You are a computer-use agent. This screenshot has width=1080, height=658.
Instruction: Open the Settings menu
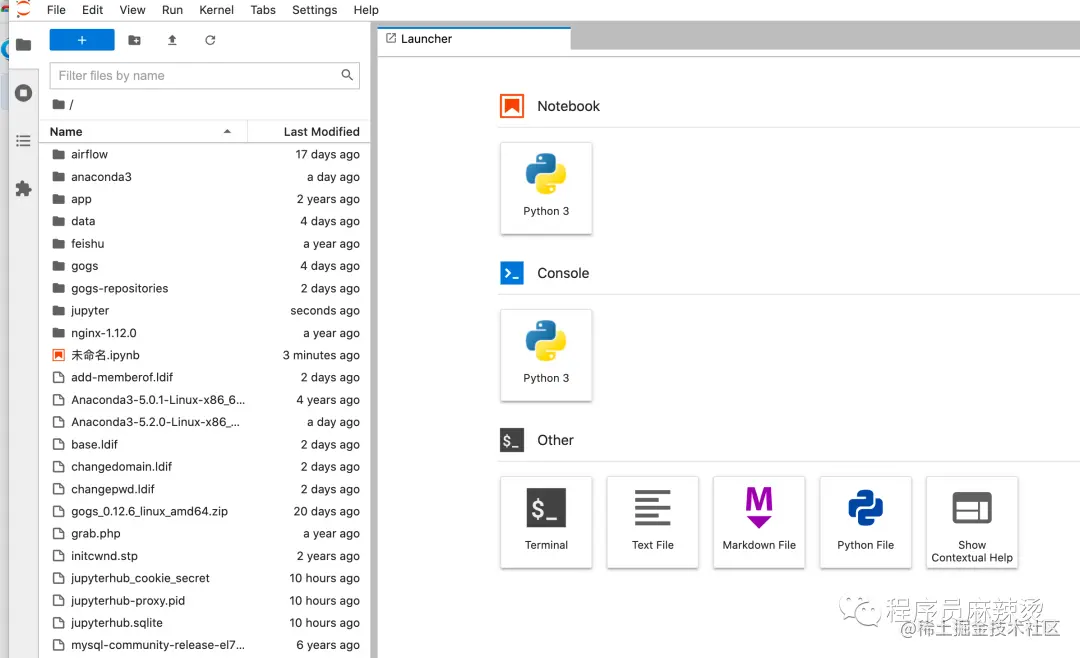coord(314,10)
